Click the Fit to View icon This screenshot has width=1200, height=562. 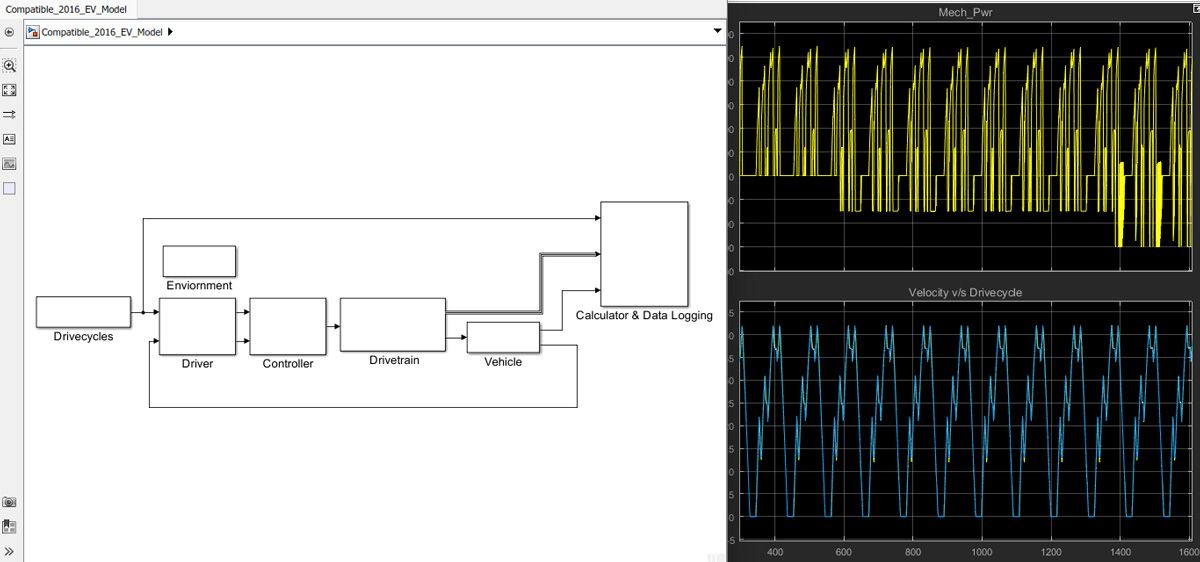coord(10,90)
